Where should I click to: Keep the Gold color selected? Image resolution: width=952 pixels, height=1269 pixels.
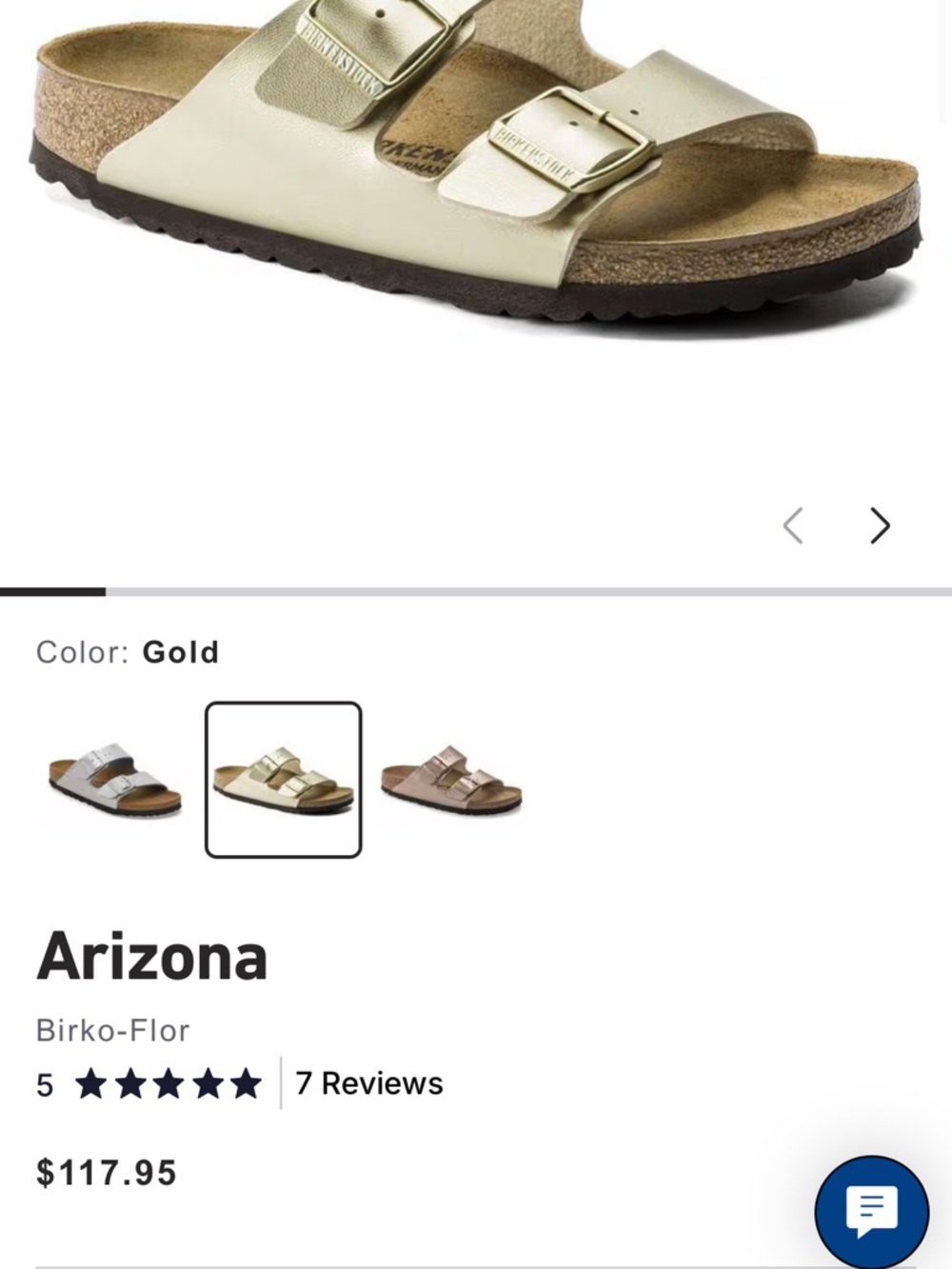[x=283, y=781]
